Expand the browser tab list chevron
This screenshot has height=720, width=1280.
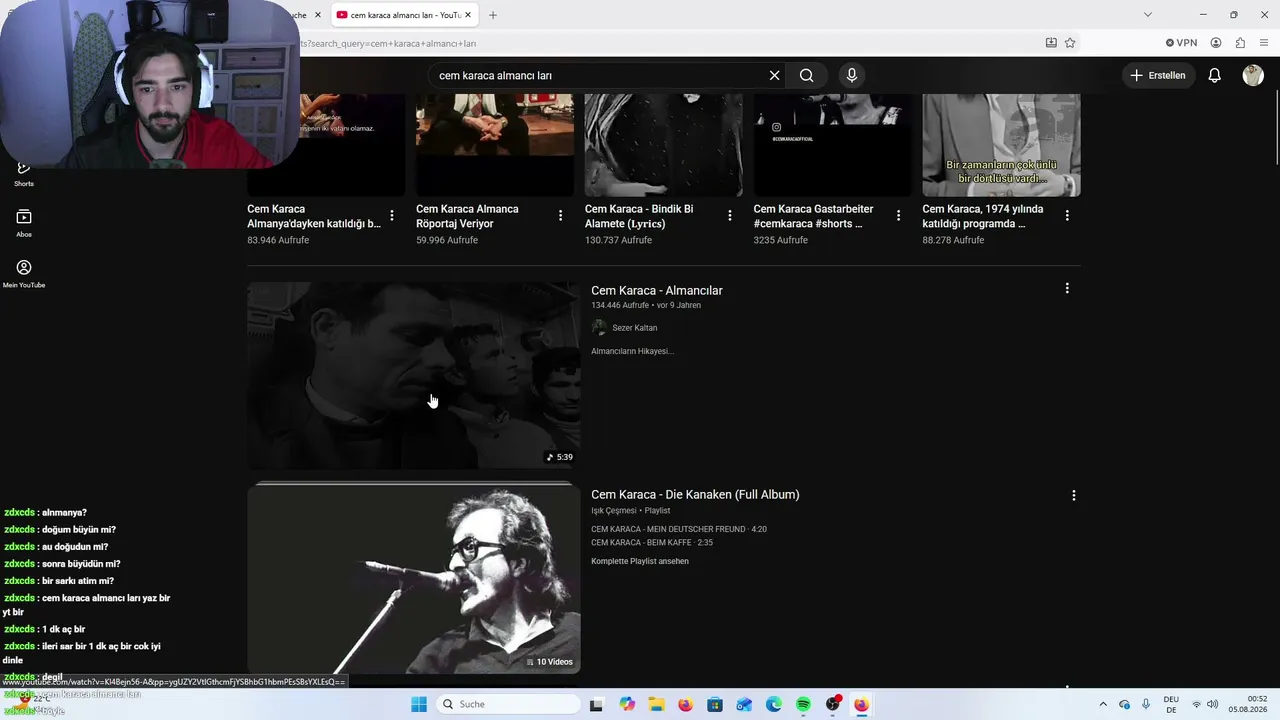(1148, 15)
